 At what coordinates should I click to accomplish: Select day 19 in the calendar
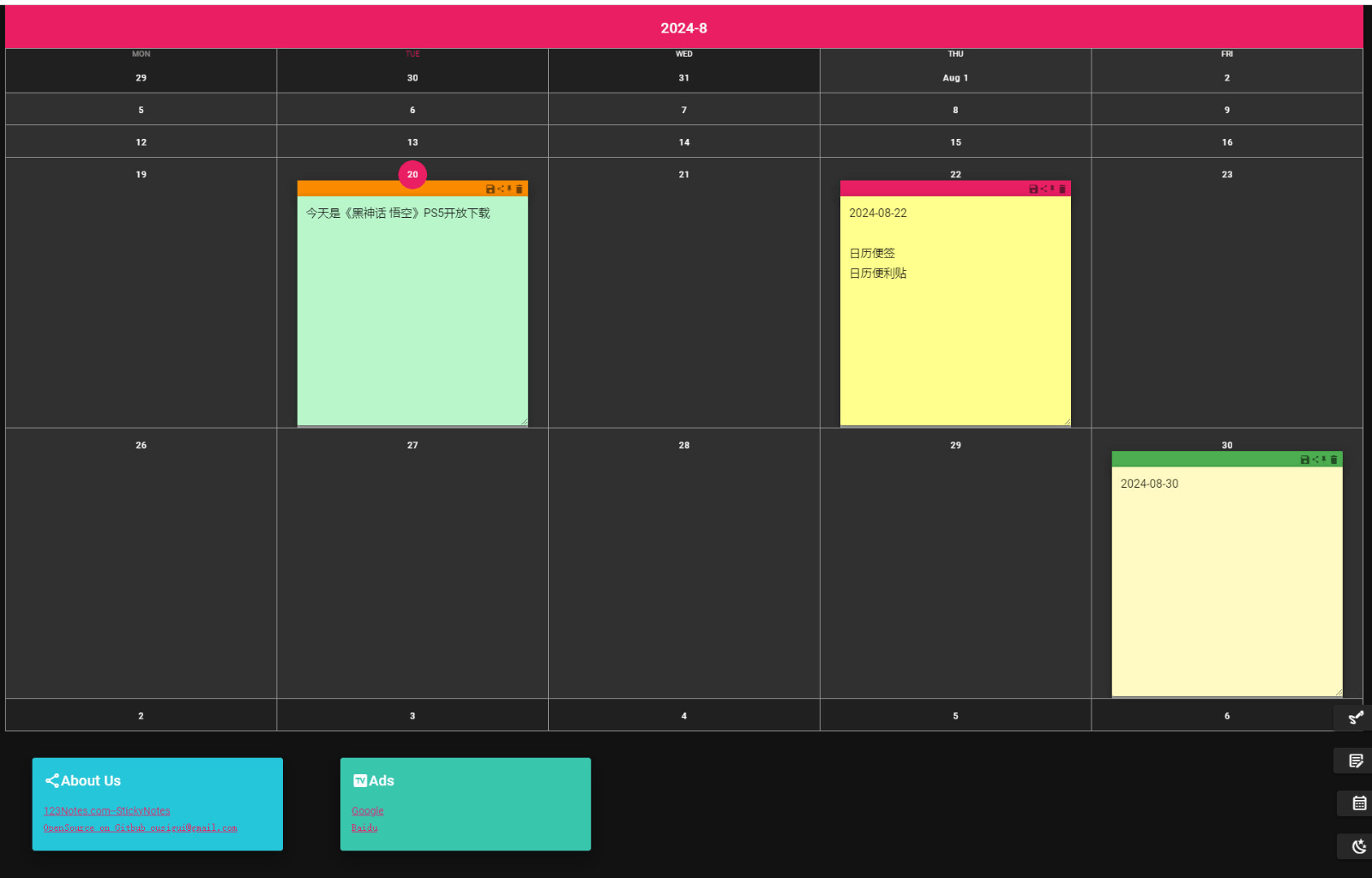coord(141,175)
